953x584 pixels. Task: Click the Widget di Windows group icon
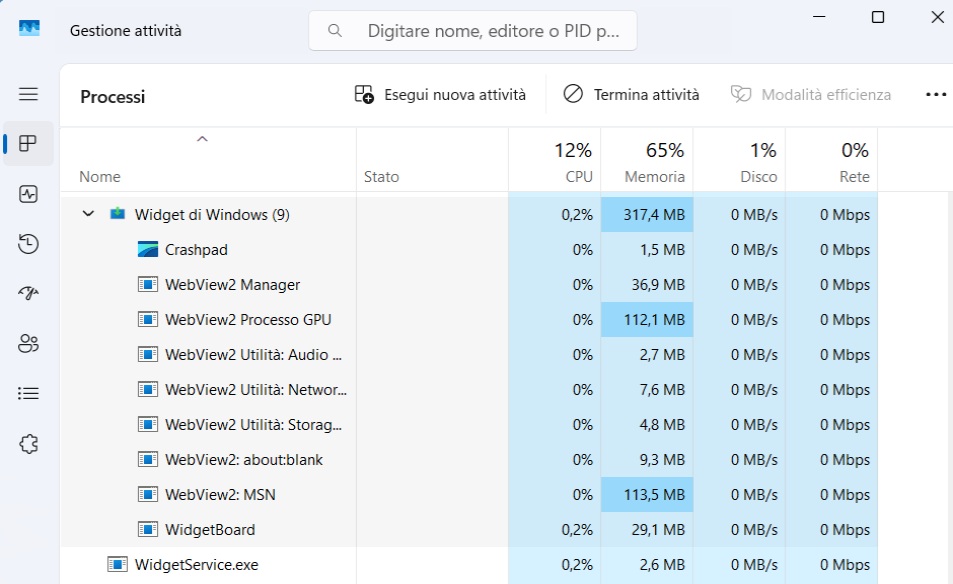coord(117,214)
